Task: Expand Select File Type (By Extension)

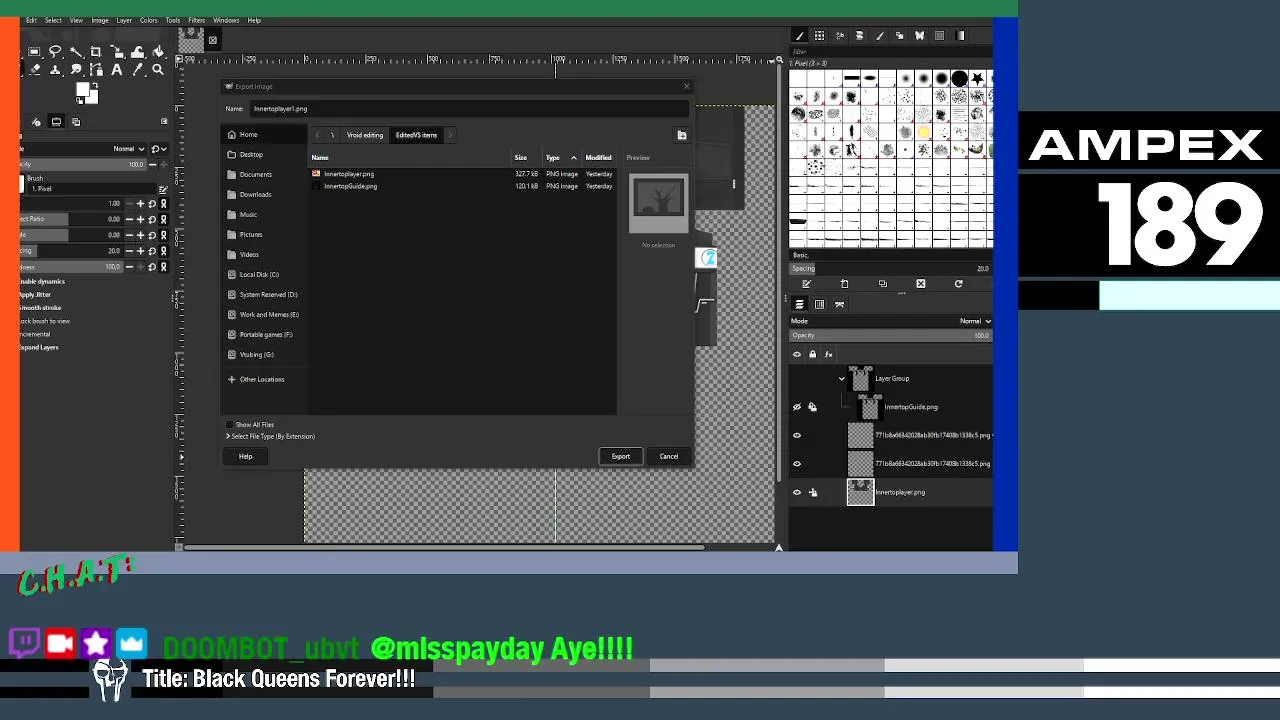Action: (x=270, y=437)
